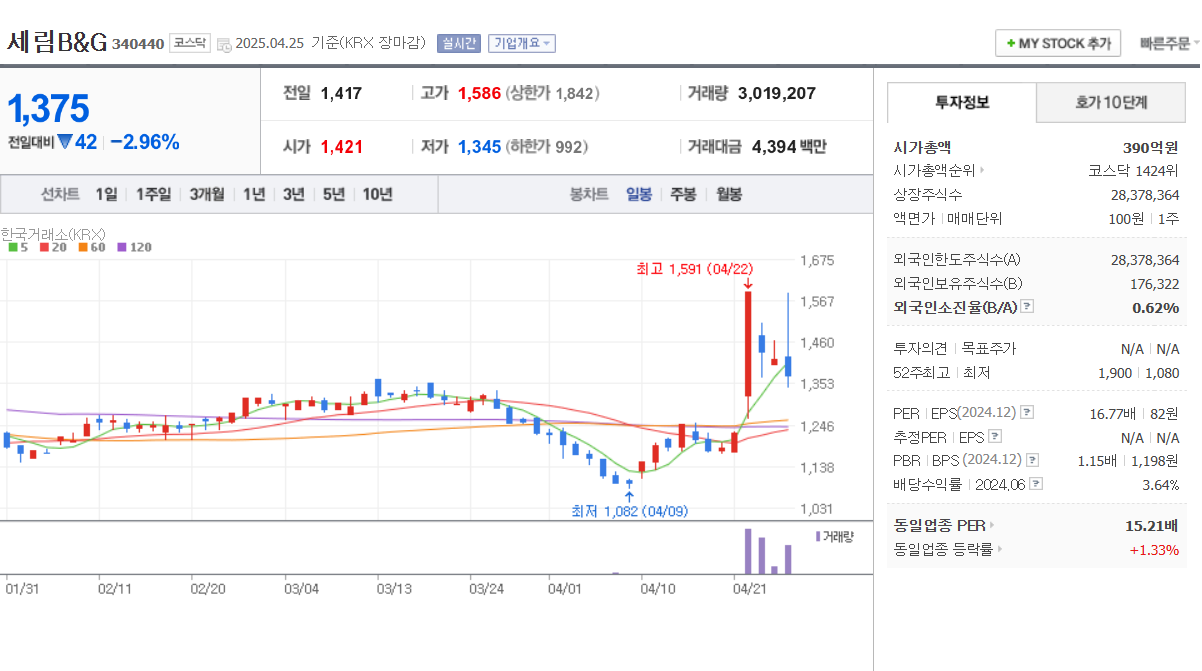Open the help icon beside PER | EPS(2024.12)
The width and height of the screenshot is (1202, 671).
point(1026,412)
